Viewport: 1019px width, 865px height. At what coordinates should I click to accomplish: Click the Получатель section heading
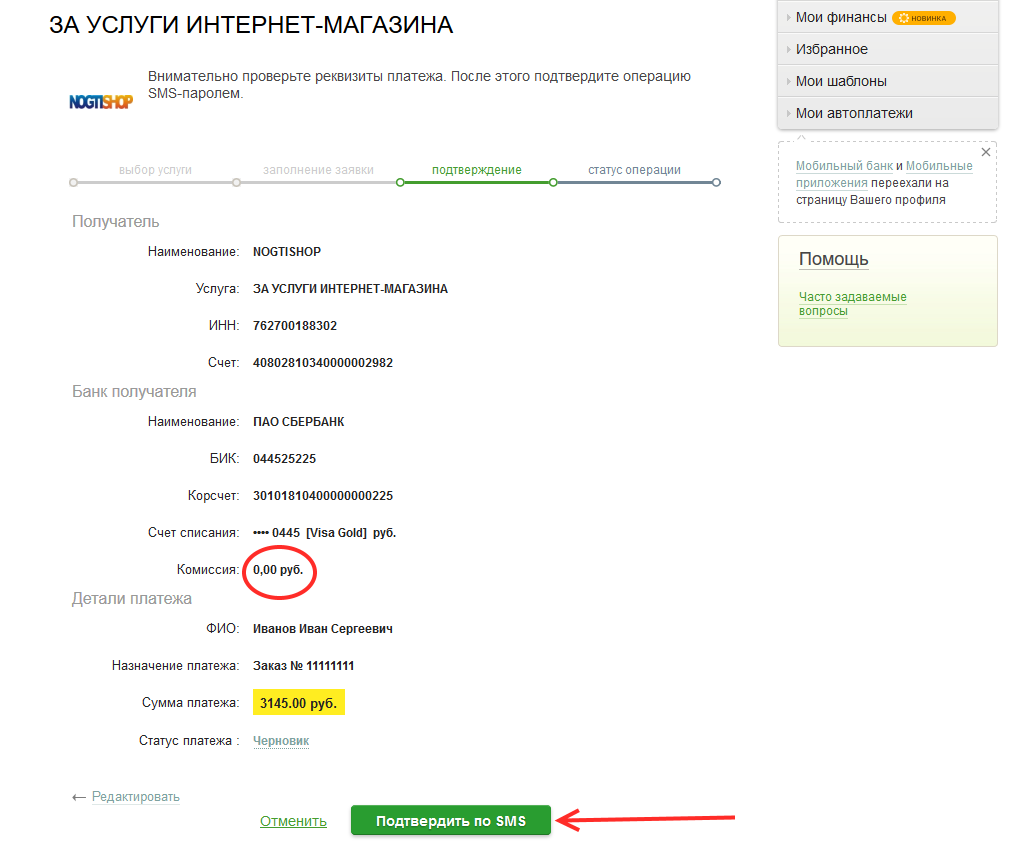pos(115,222)
